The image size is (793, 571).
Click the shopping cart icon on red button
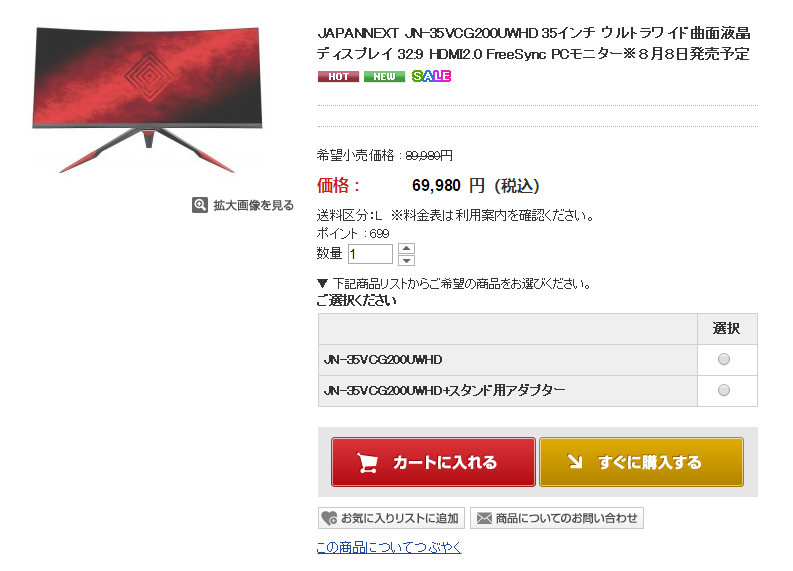pos(367,462)
